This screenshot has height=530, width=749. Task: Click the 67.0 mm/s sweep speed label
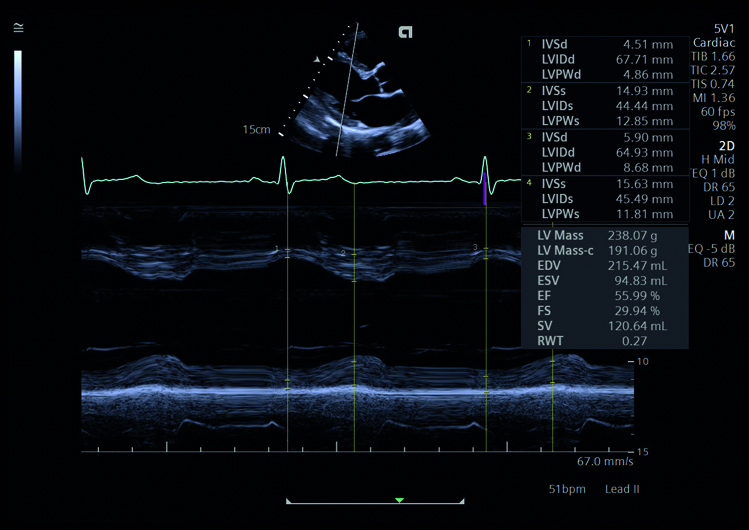[x=602, y=463]
